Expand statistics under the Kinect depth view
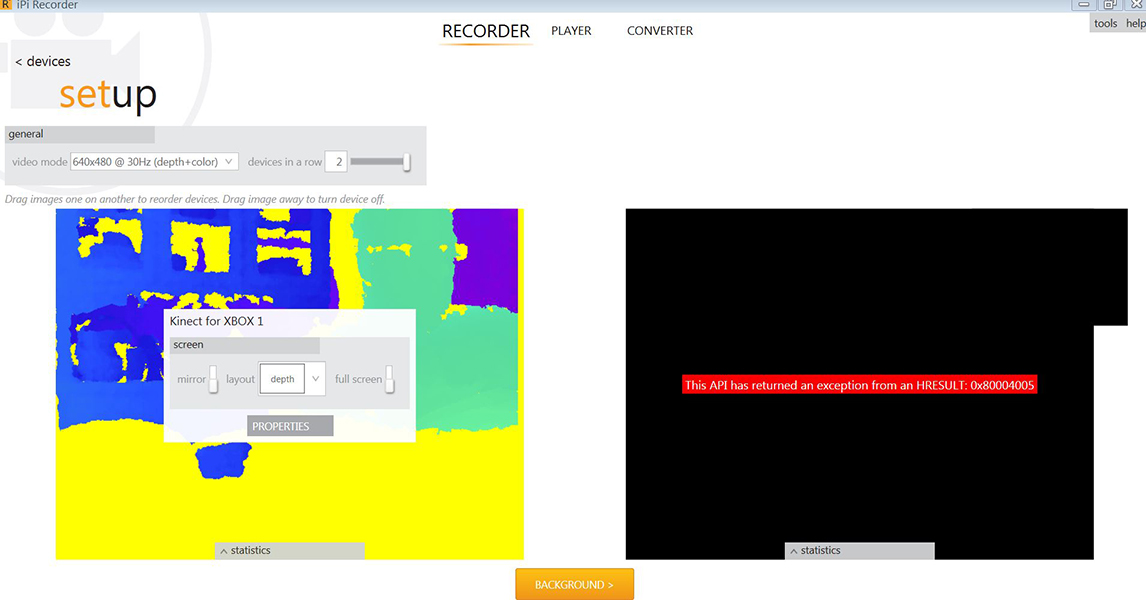 (289, 551)
